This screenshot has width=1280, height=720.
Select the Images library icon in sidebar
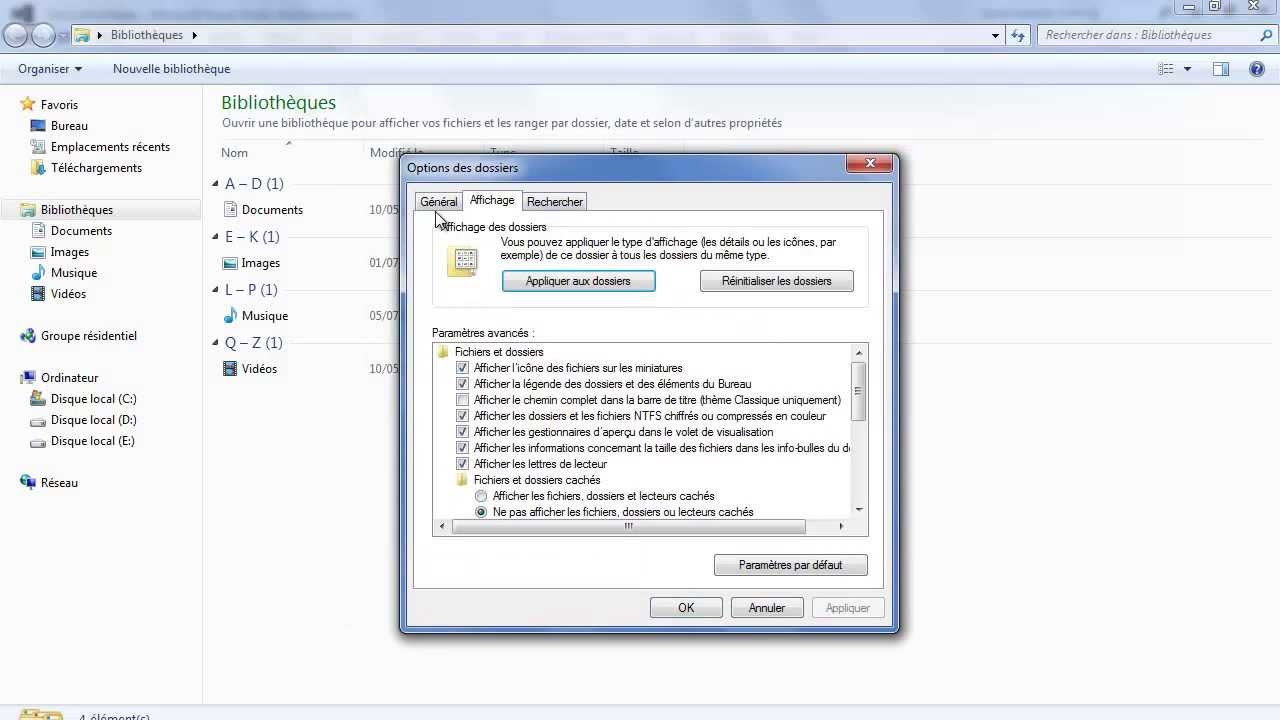(38, 252)
